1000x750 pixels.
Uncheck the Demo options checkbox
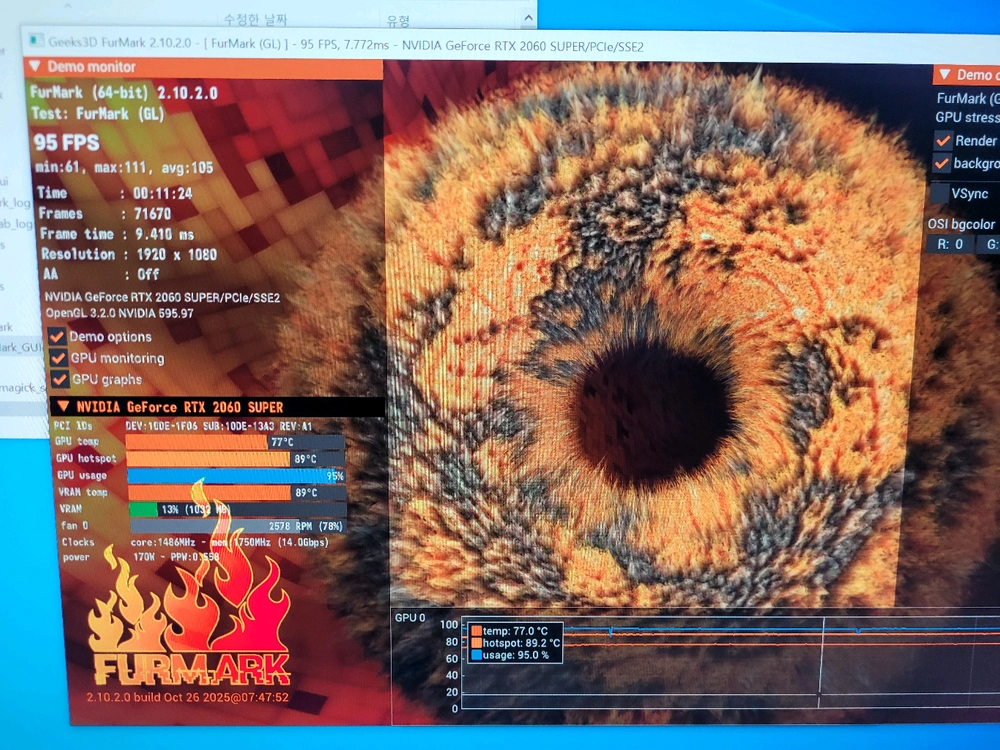tap(57, 336)
